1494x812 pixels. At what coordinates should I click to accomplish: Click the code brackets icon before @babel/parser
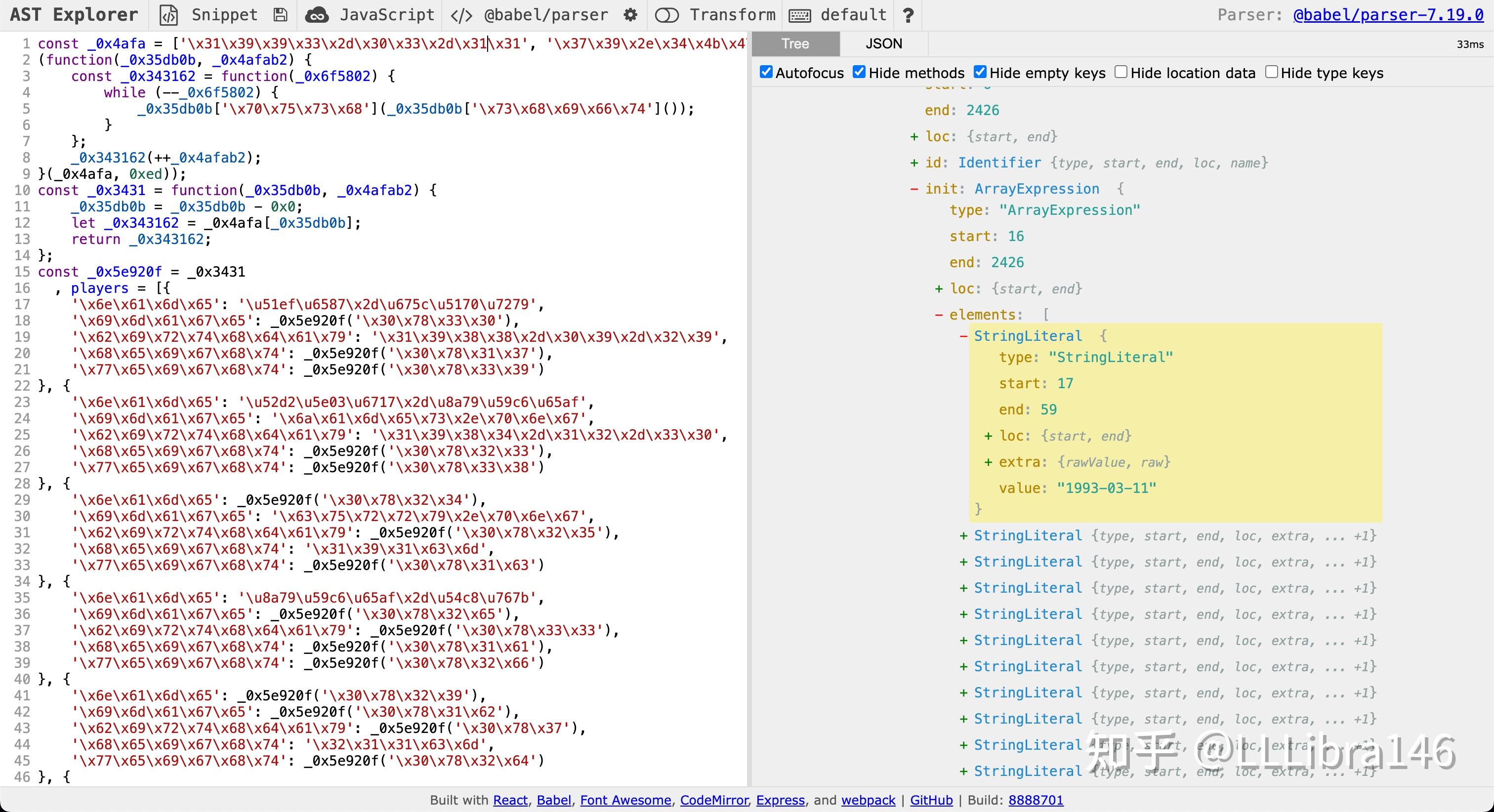point(461,15)
